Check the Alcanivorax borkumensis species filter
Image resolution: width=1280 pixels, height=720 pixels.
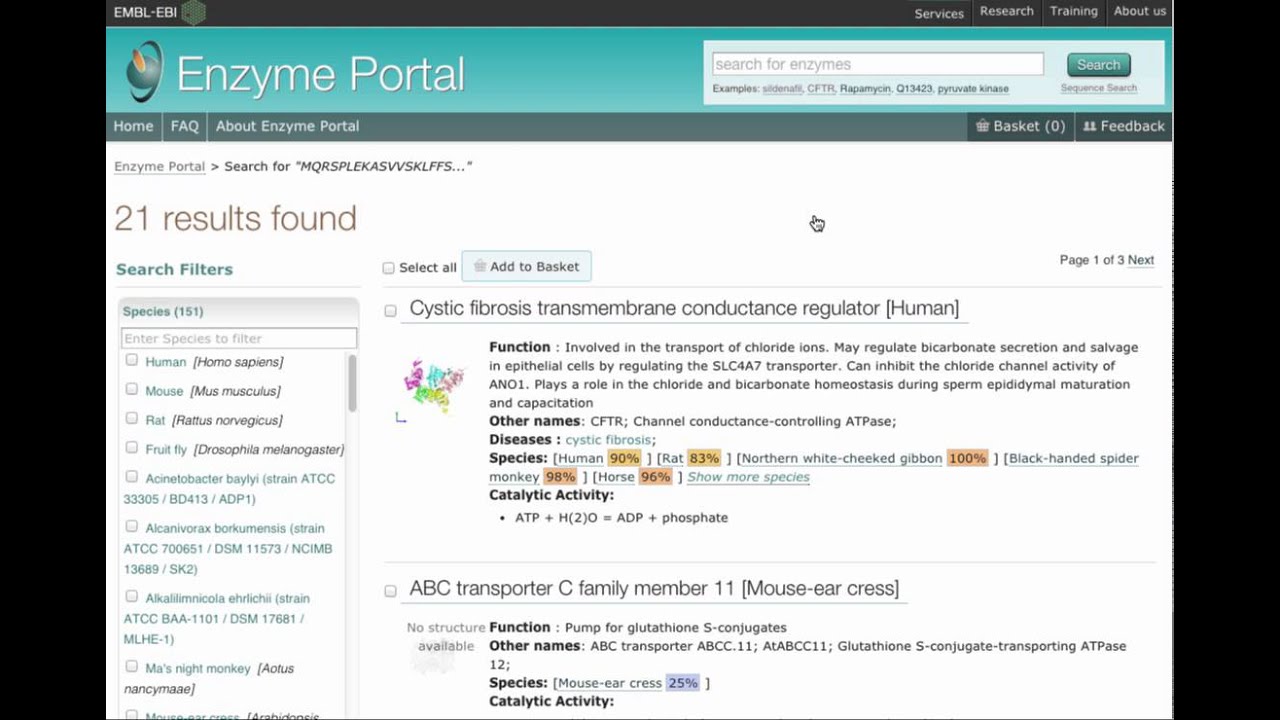coord(131,526)
